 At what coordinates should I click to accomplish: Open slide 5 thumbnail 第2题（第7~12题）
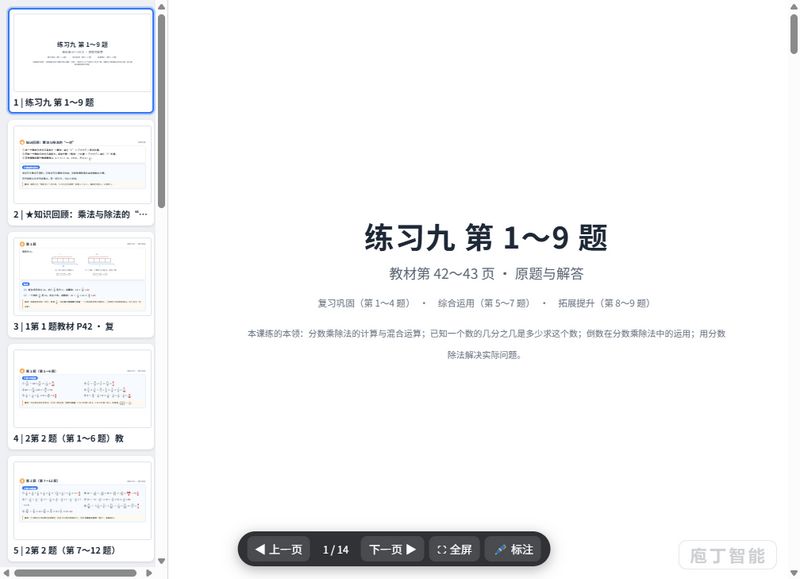81,509
